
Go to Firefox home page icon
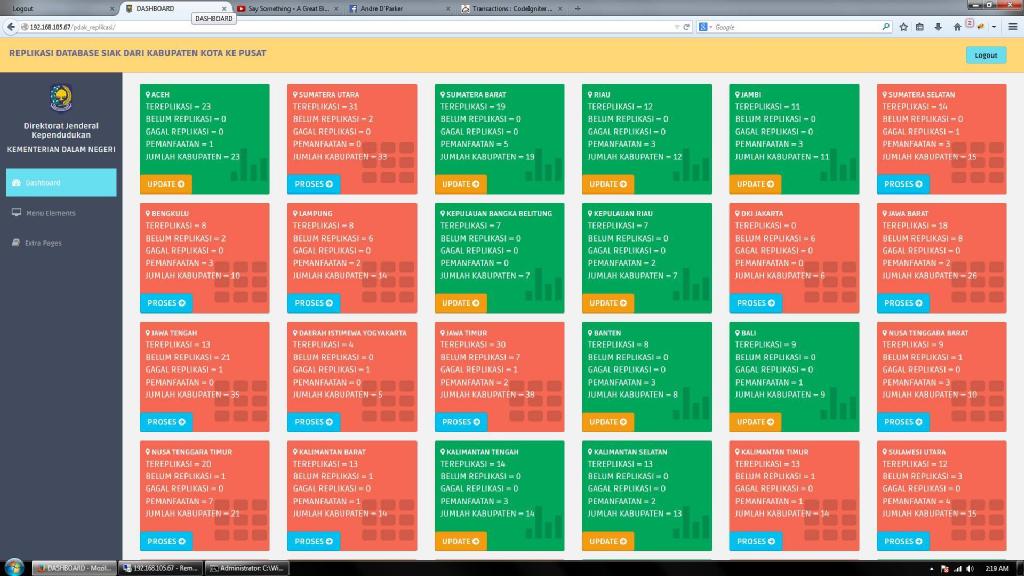pos(956,27)
